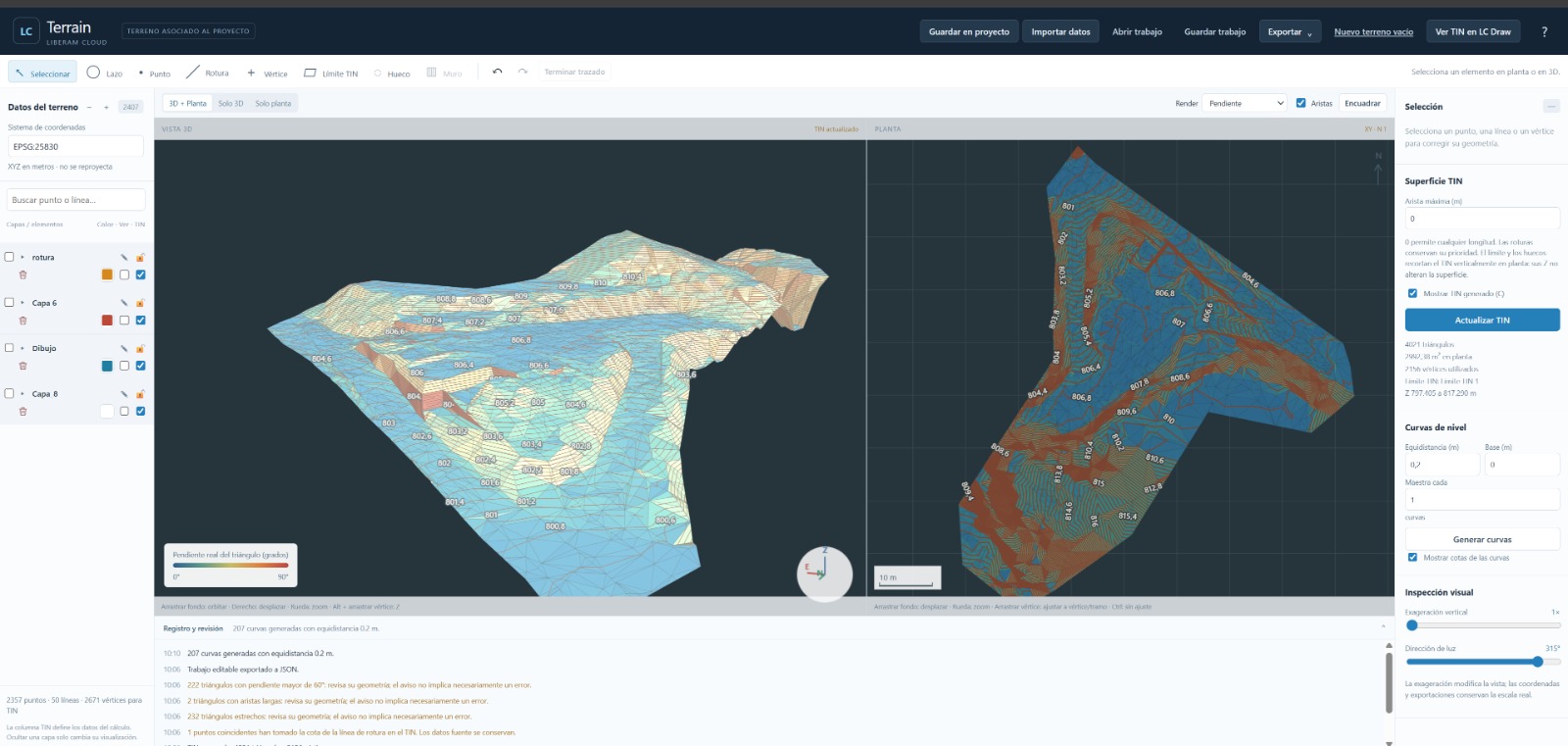Click the orange color swatch for rotura
Screen dimensions: 1568x746
tap(107, 274)
